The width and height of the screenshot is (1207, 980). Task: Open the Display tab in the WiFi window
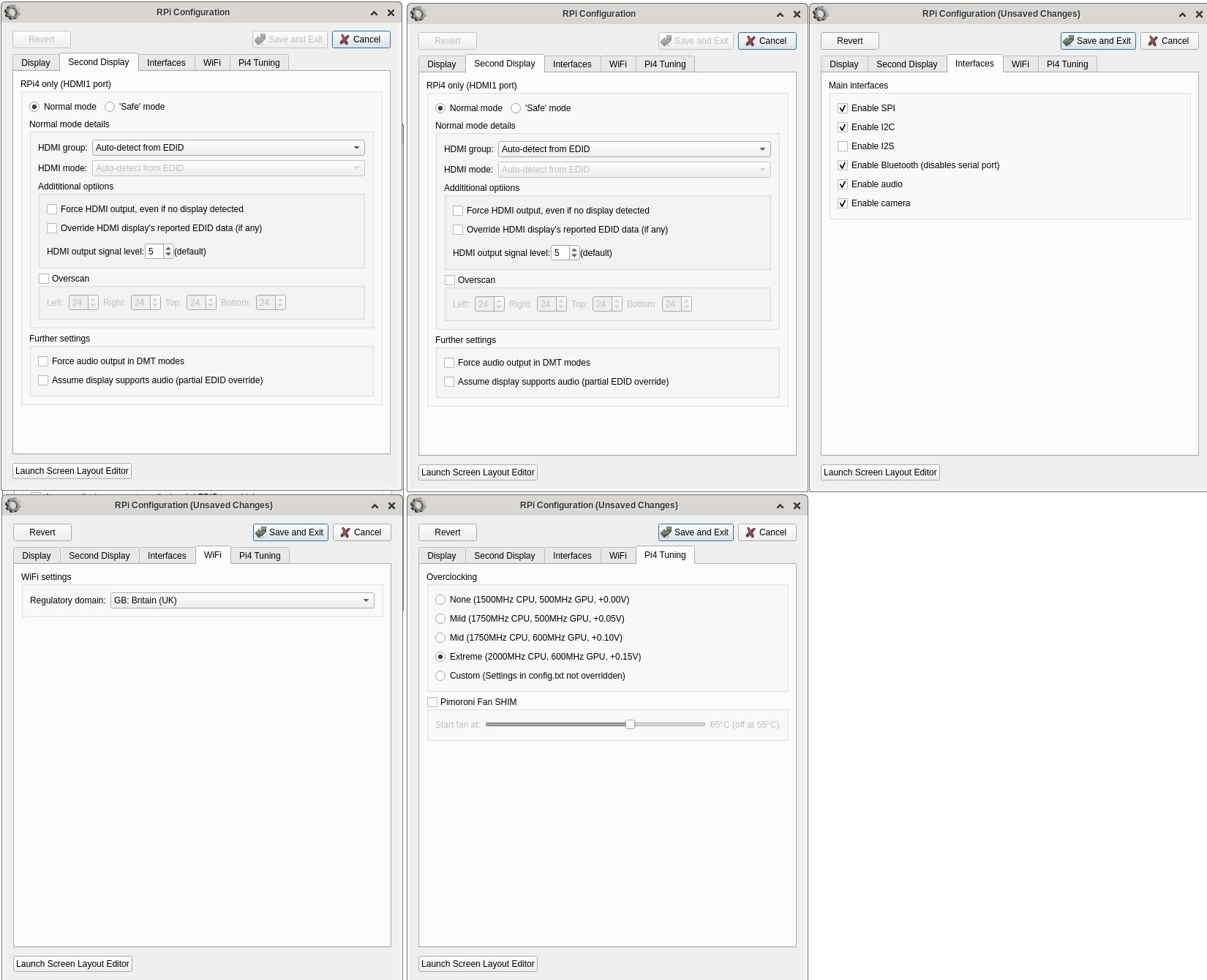37,556
